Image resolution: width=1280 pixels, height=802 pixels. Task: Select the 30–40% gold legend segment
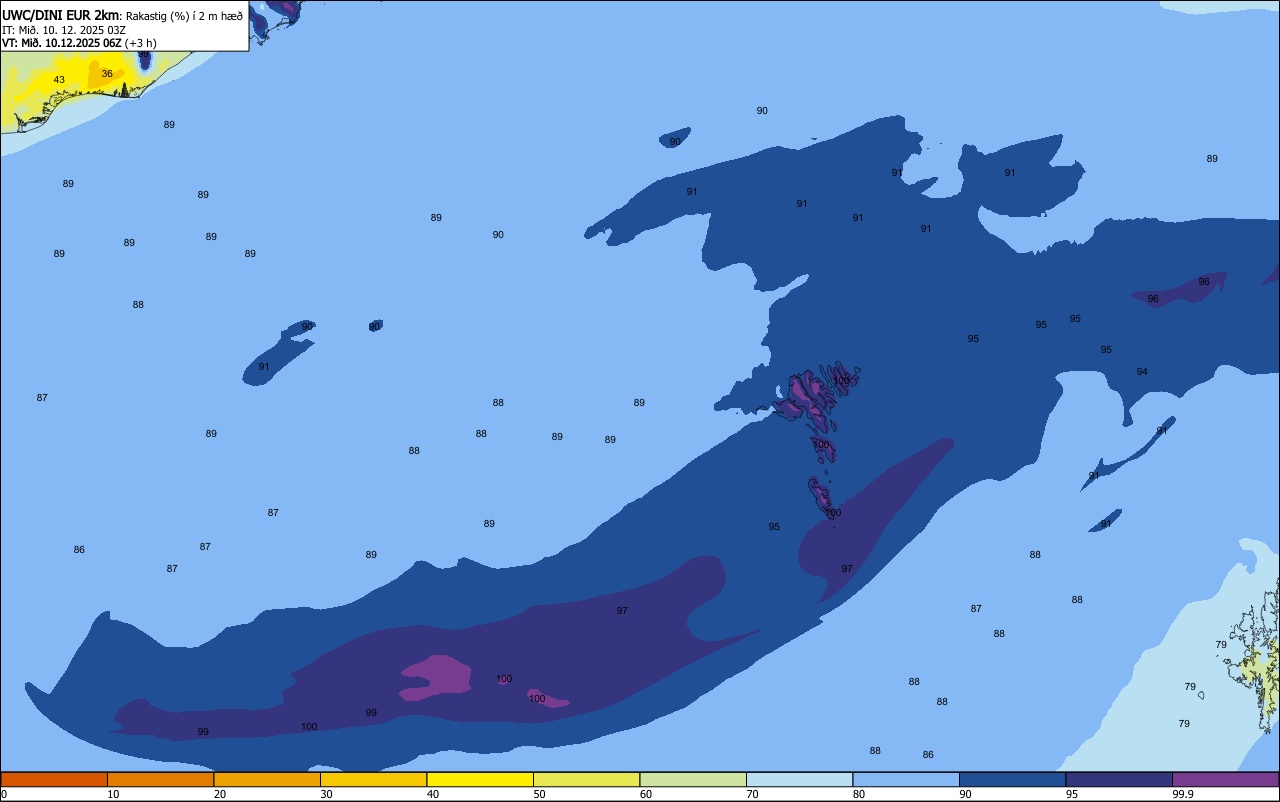pos(373,779)
